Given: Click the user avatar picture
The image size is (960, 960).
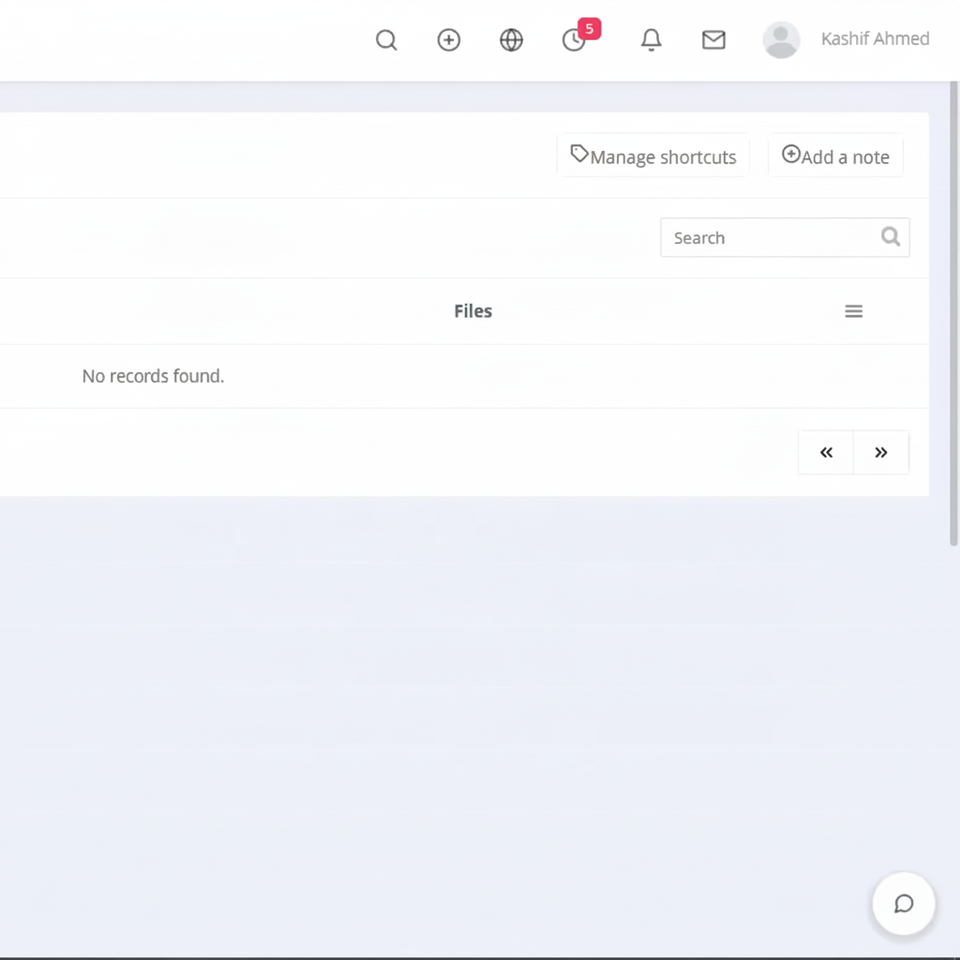Looking at the screenshot, I should coord(781,40).
